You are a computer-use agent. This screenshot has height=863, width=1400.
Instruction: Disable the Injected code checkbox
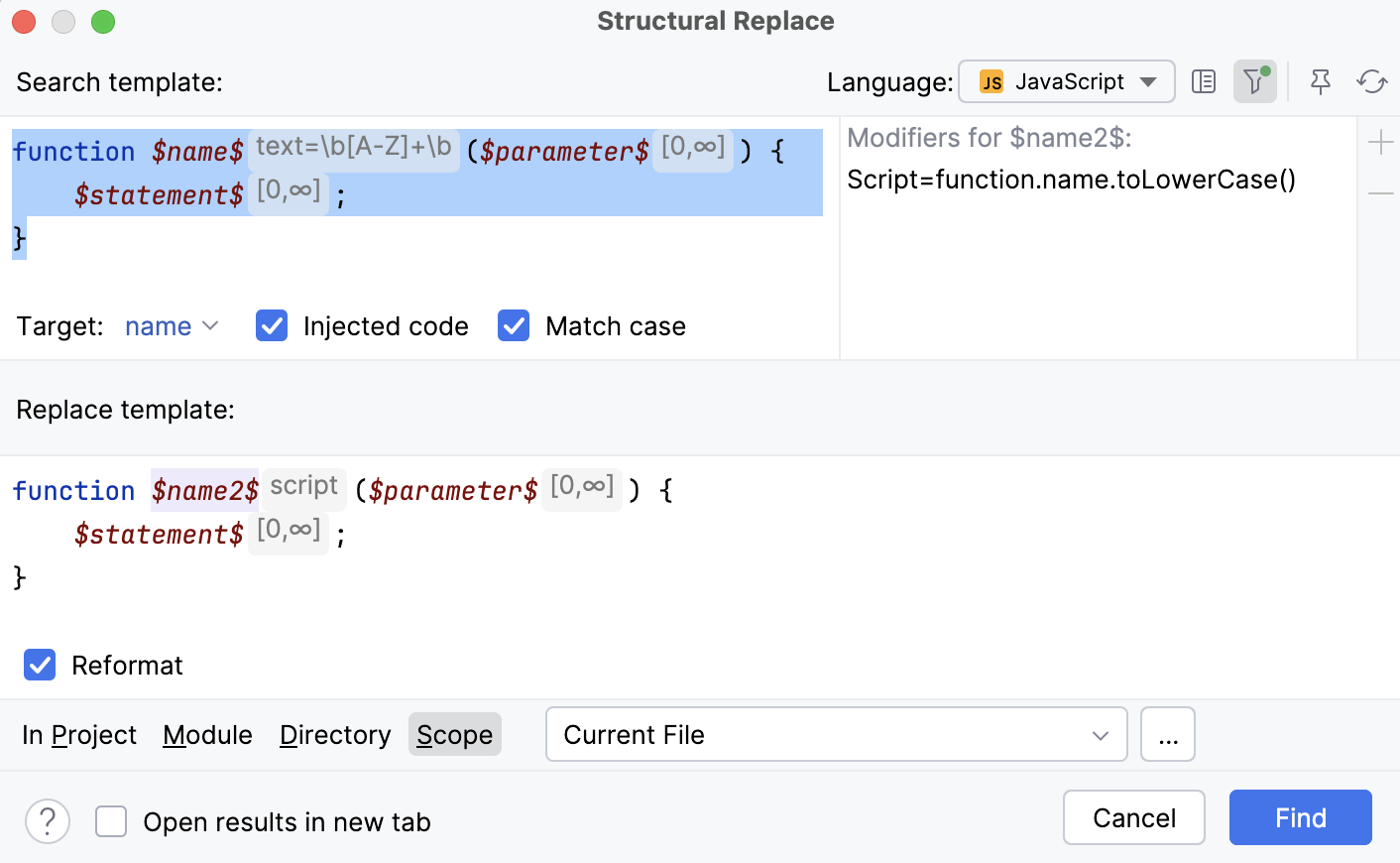(x=271, y=325)
